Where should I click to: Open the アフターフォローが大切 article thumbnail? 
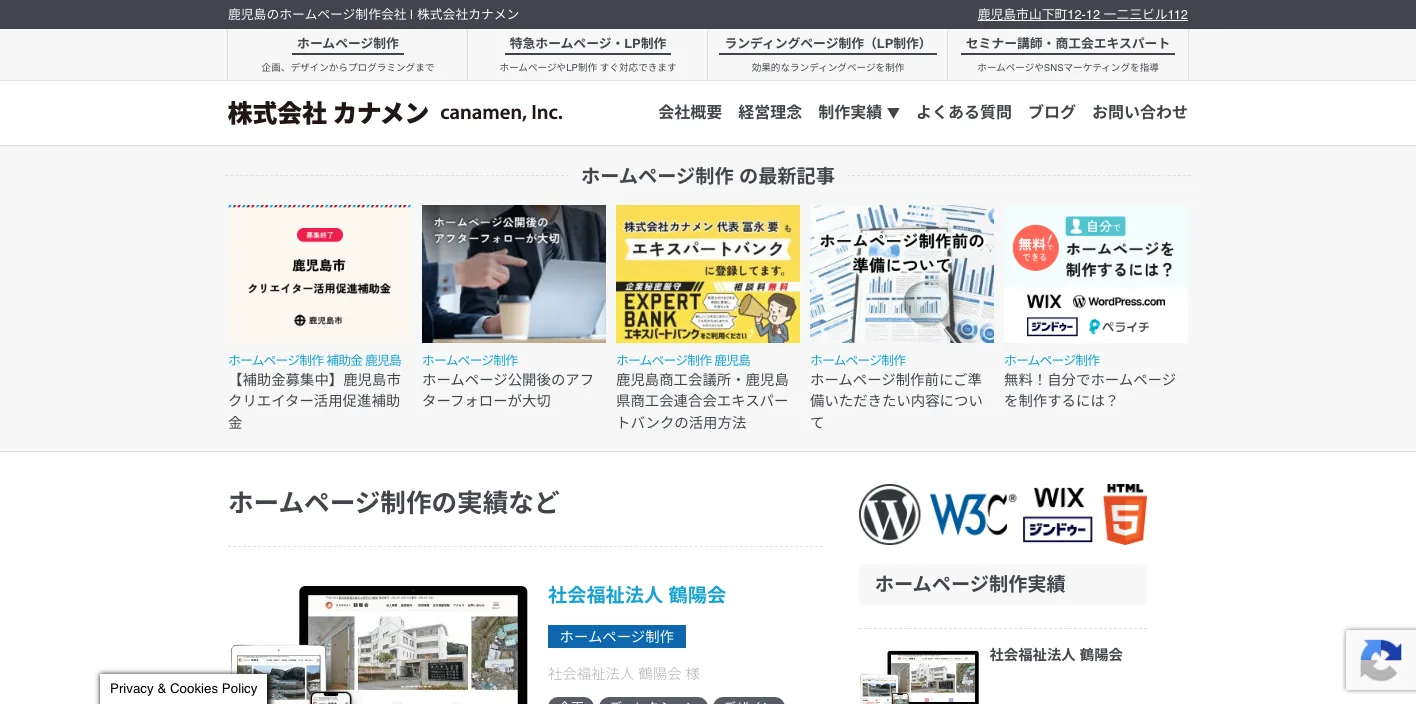(514, 274)
